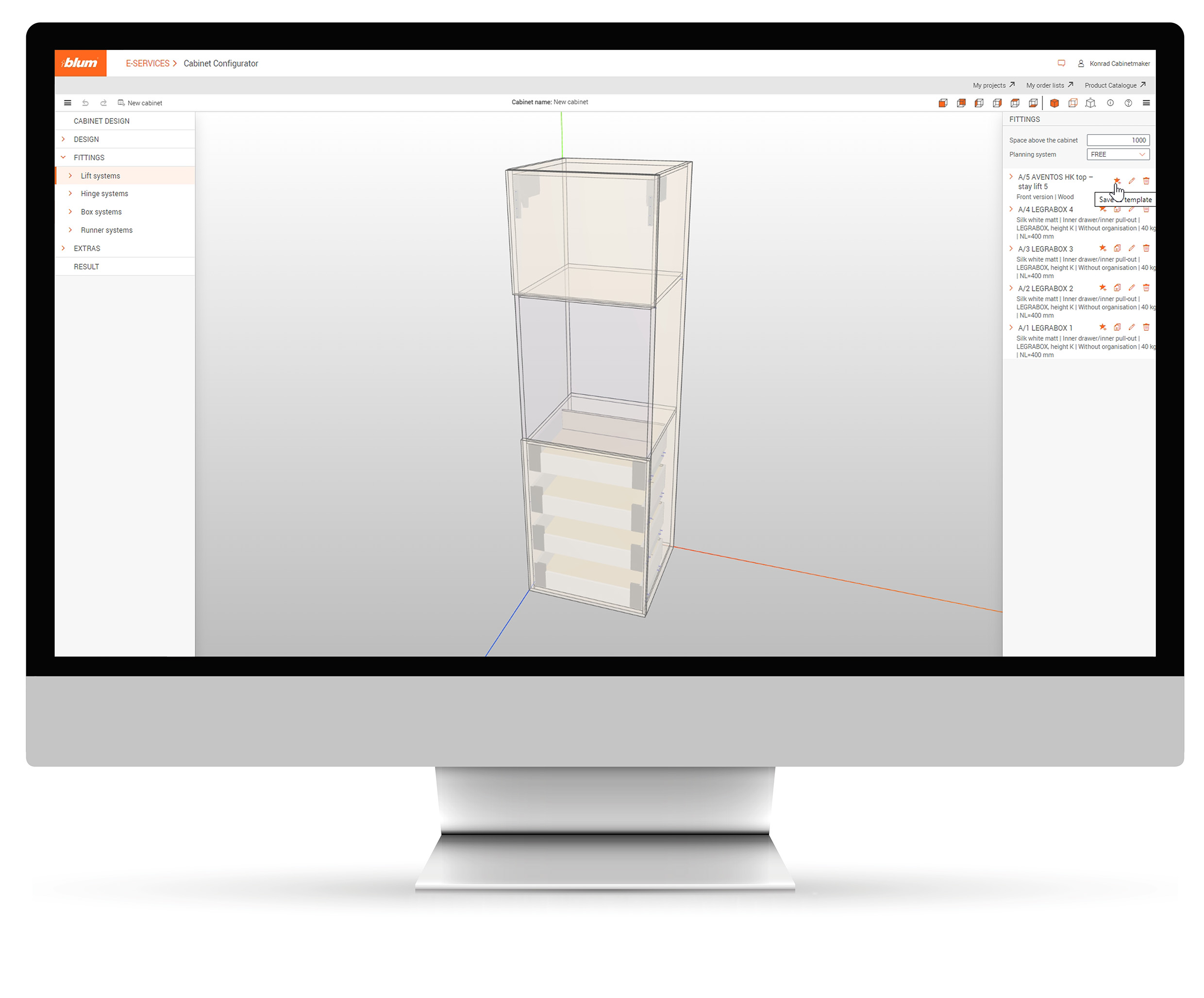The height and width of the screenshot is (998, 1204).
Task: Duplicate the A/2 LEGRABOX 2 fitting
Action: click(x=1118, y=288)
